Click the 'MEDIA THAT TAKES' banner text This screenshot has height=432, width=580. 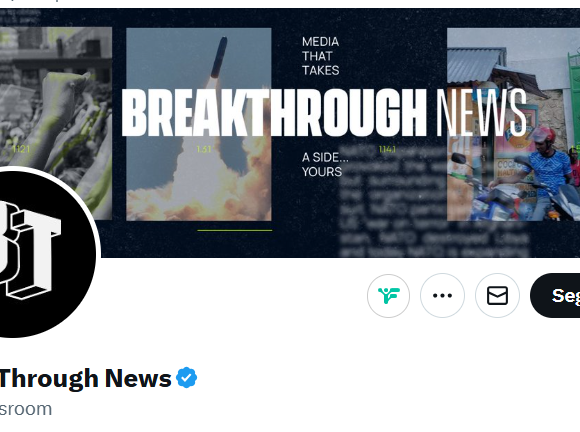tap(320, 56)
